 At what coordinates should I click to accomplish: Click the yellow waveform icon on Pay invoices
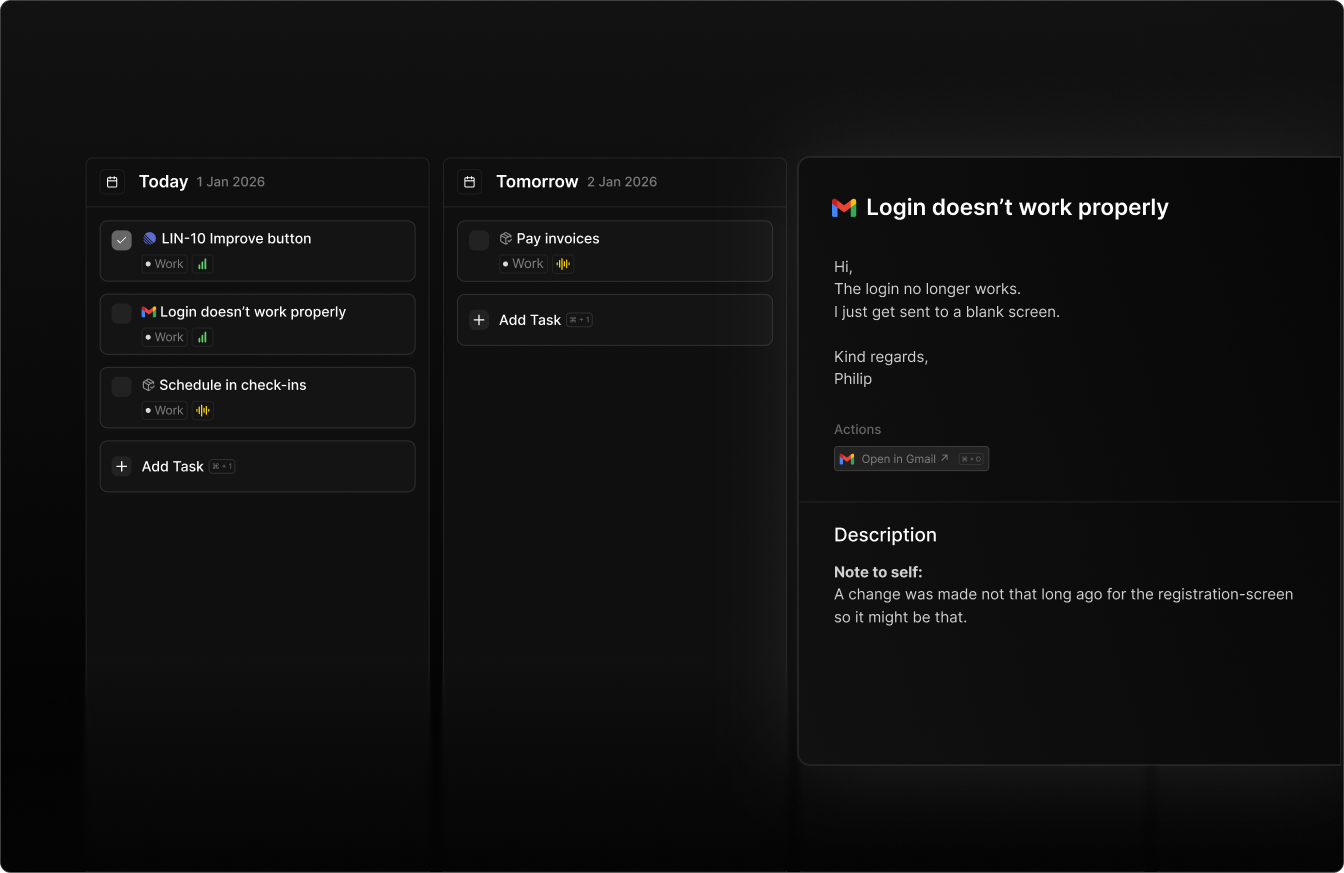click(x=563, y=264)
